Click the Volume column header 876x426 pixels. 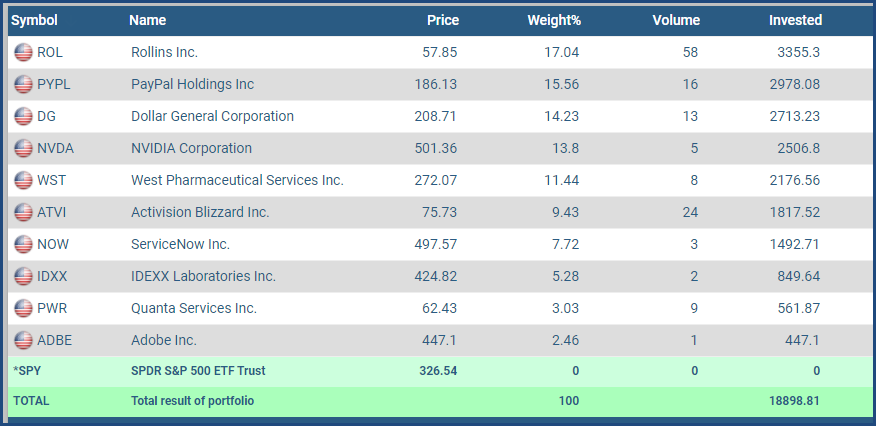(x=676, y=20)
